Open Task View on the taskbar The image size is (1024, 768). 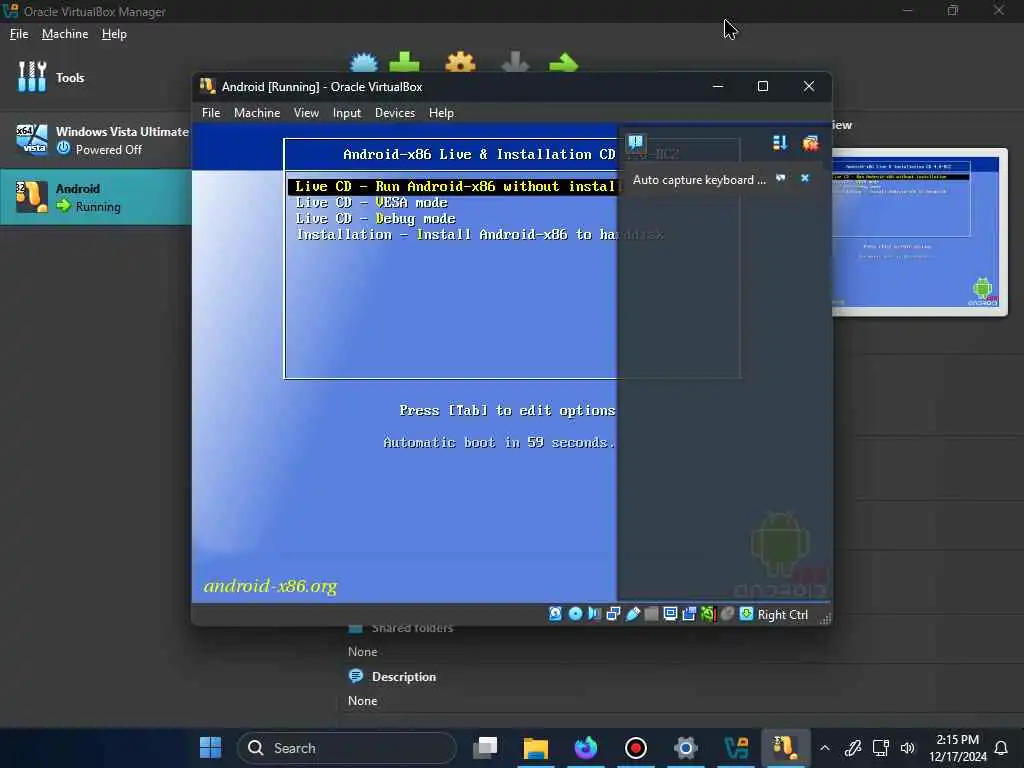pos(485,748)
